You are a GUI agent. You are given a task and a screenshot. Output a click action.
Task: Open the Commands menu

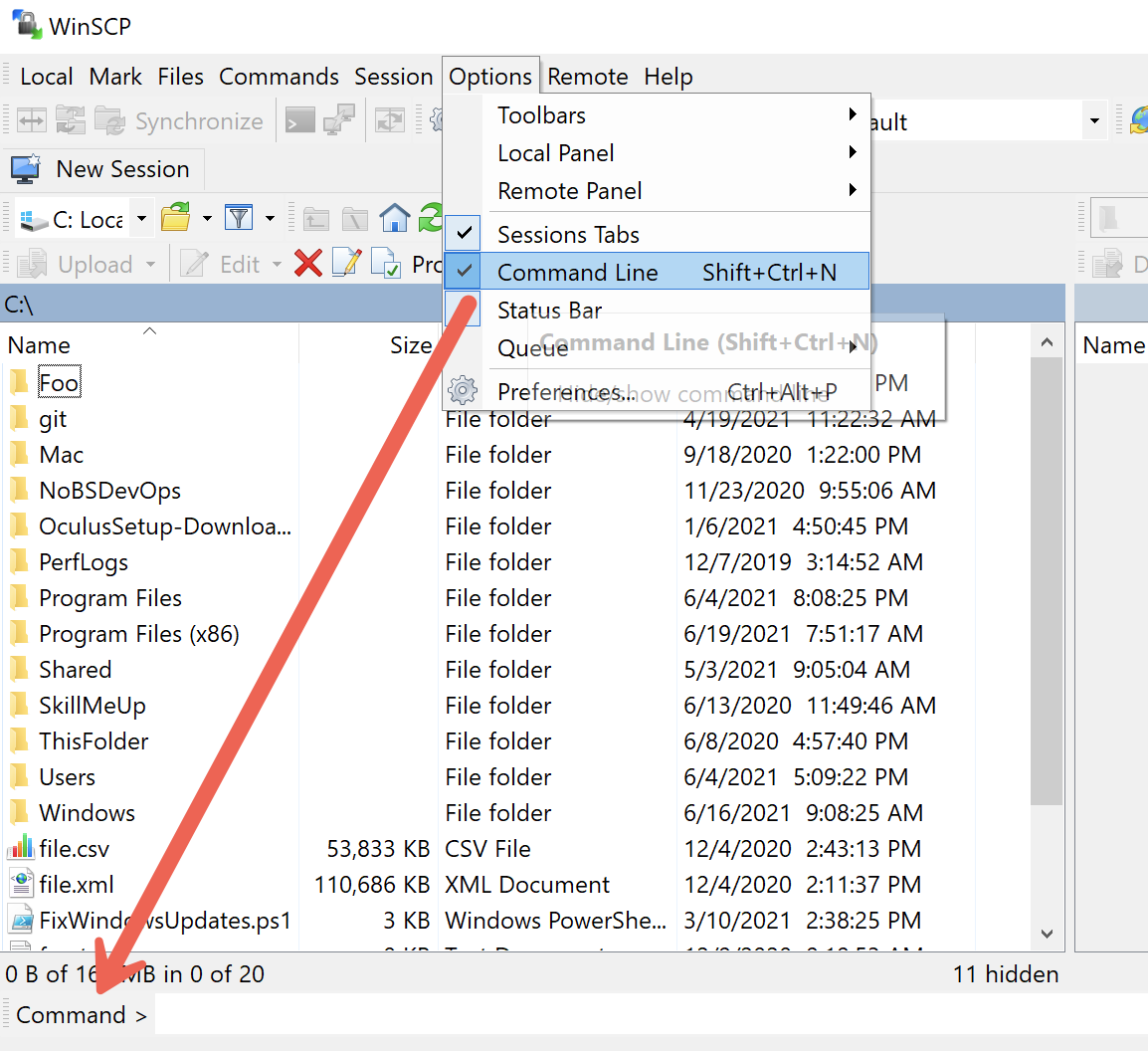[279, 77]
